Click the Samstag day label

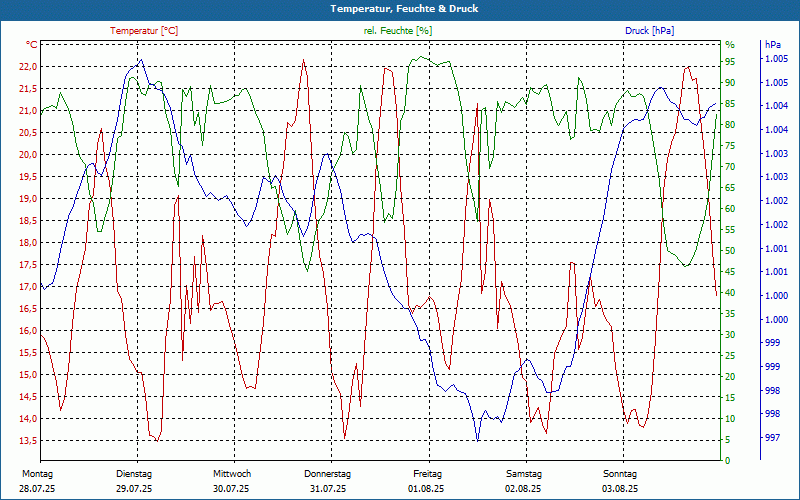[x=523, y=474]
